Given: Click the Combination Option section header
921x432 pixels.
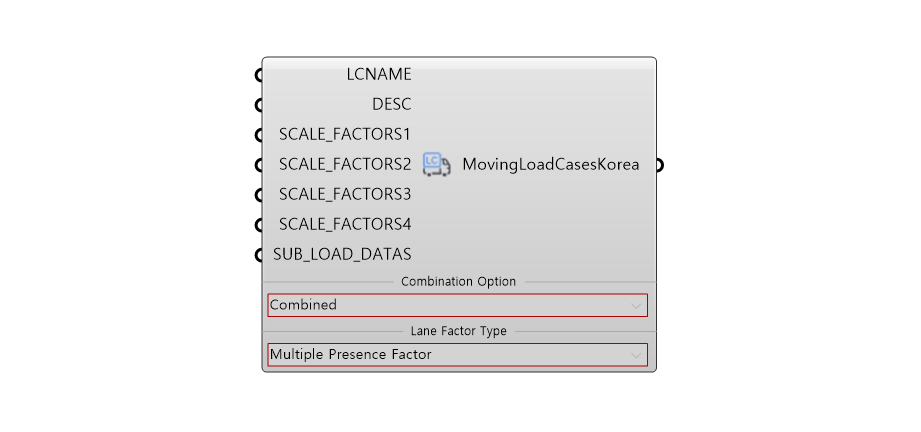Looking at the screenshot, I should pyautogui.click(x=458, y=282).
